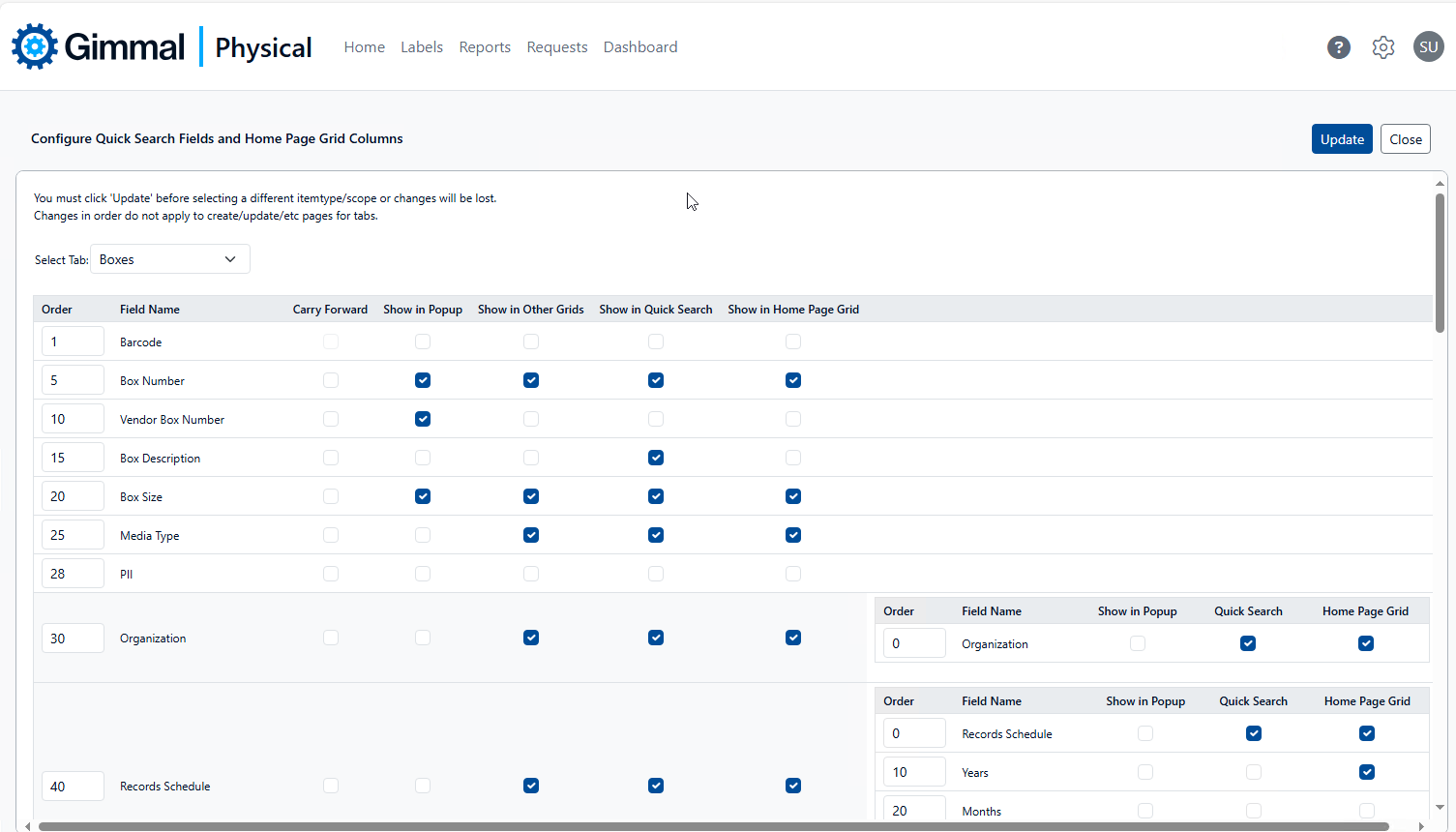The width and height of the screenshot is (1456, 832).
Task: Click the 'Box Description' field name
Action: (161, 459)
